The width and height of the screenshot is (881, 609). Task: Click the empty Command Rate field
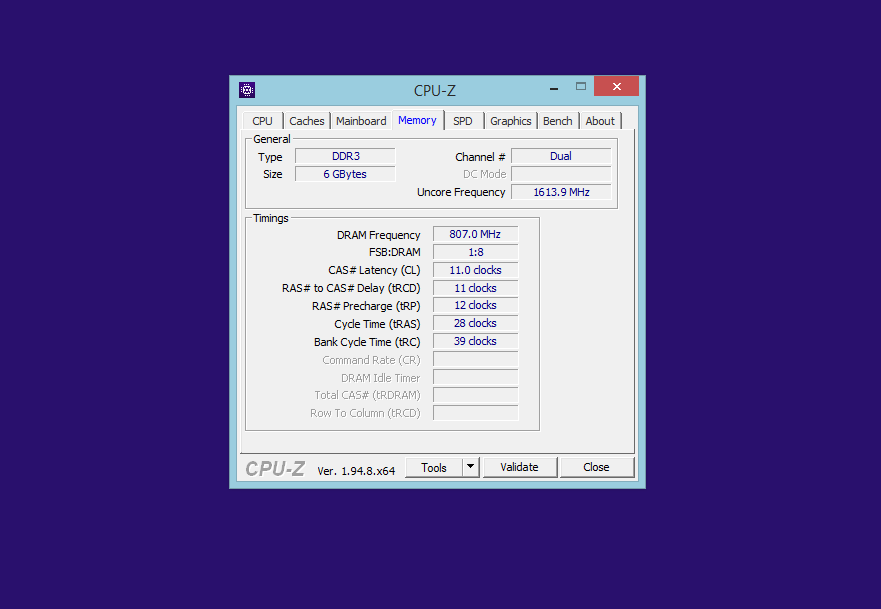click(475, 360)
